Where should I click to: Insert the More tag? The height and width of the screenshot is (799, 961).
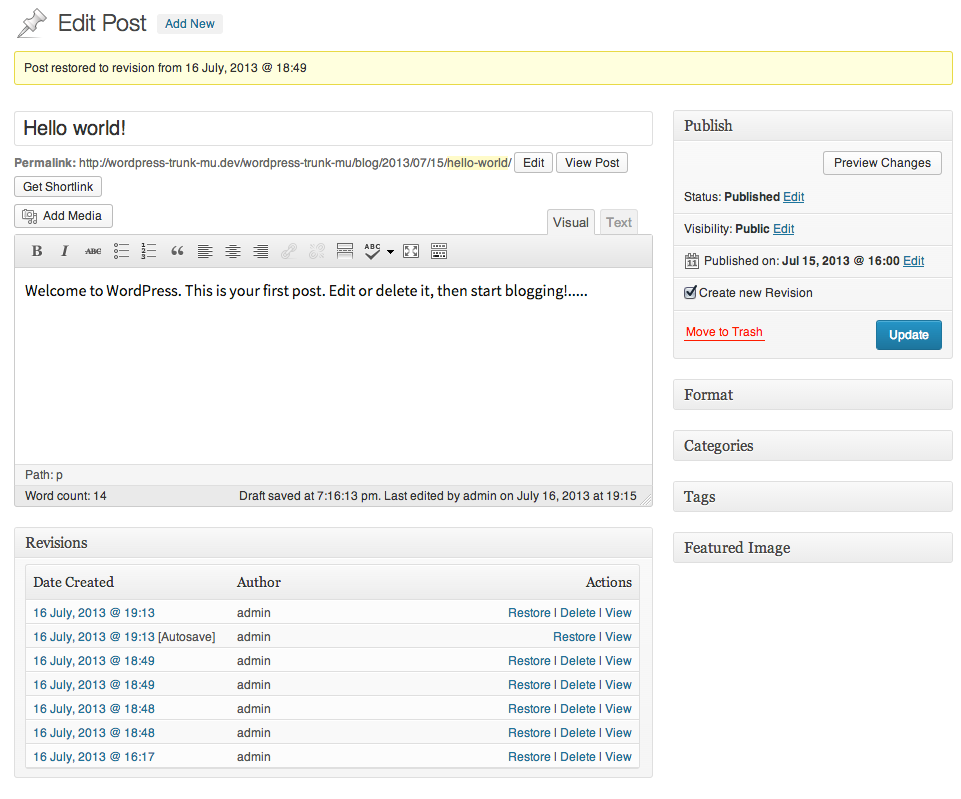point(345,251)
